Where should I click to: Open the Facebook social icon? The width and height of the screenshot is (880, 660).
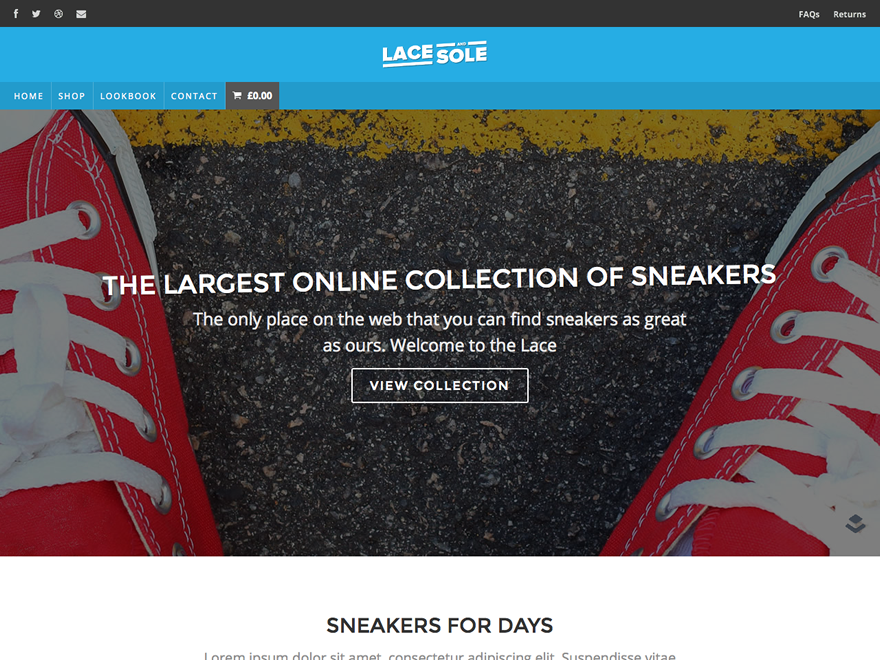16,13
